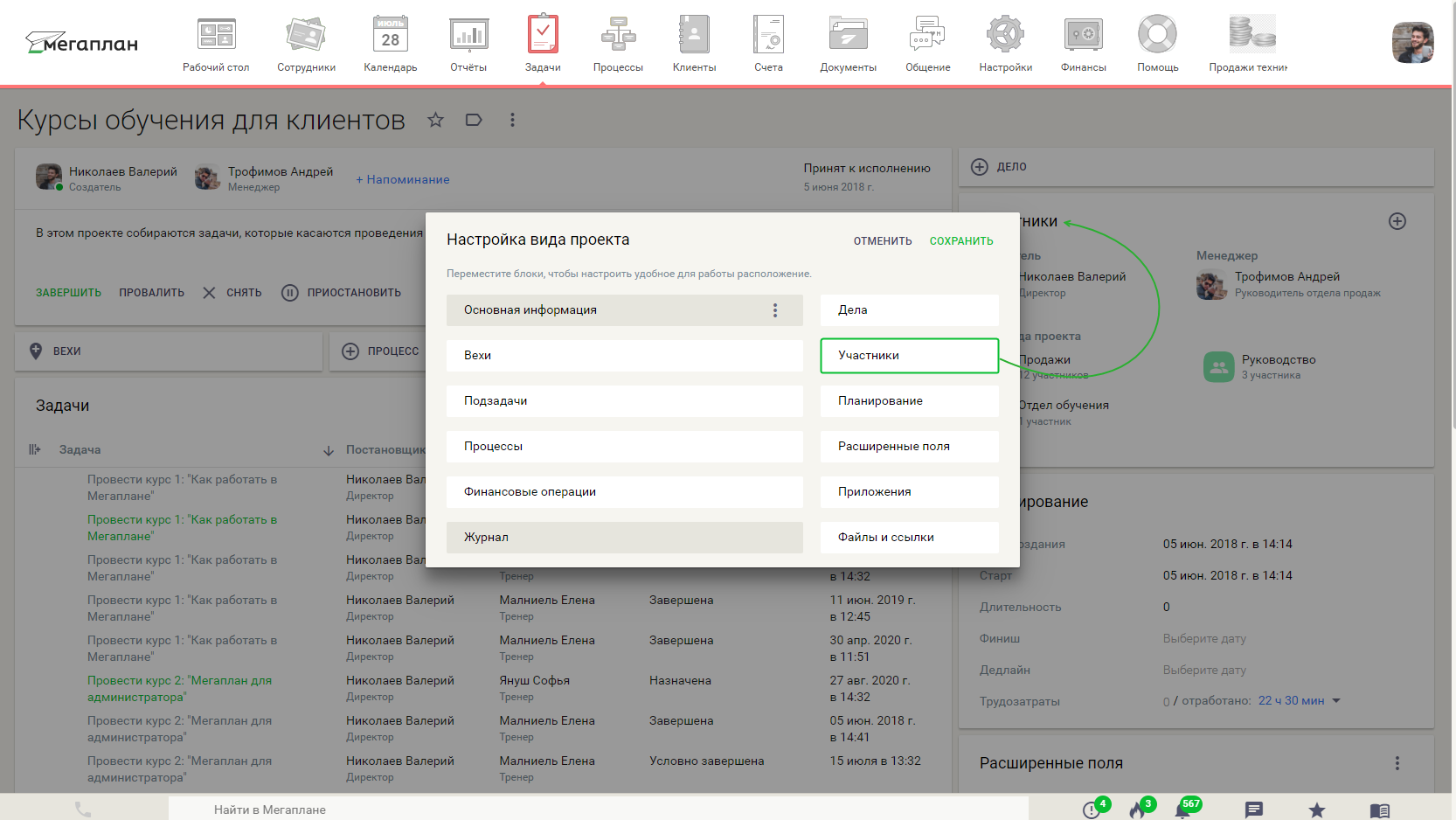Viewport: 1456px width, 820px height.
Task: Select the Дела block
Action: [910, 310]
